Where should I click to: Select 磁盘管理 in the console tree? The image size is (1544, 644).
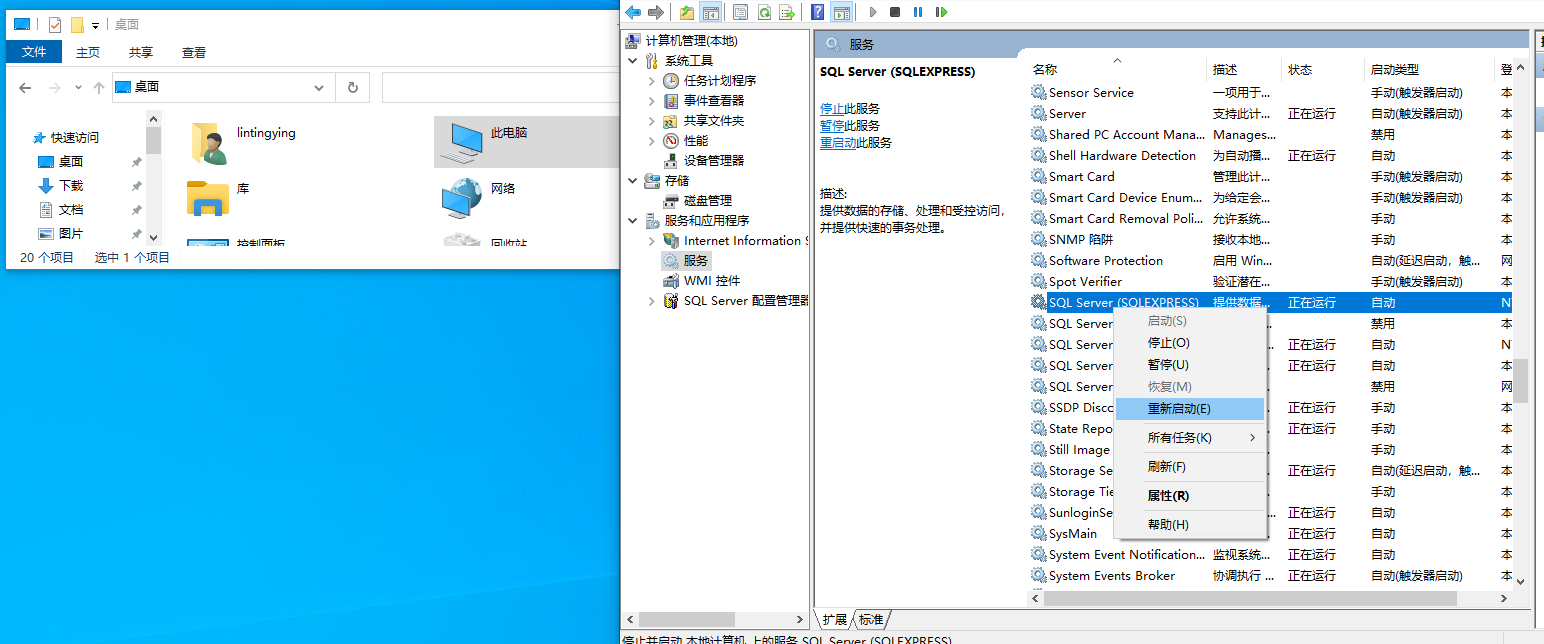click(x=708, y=201)
